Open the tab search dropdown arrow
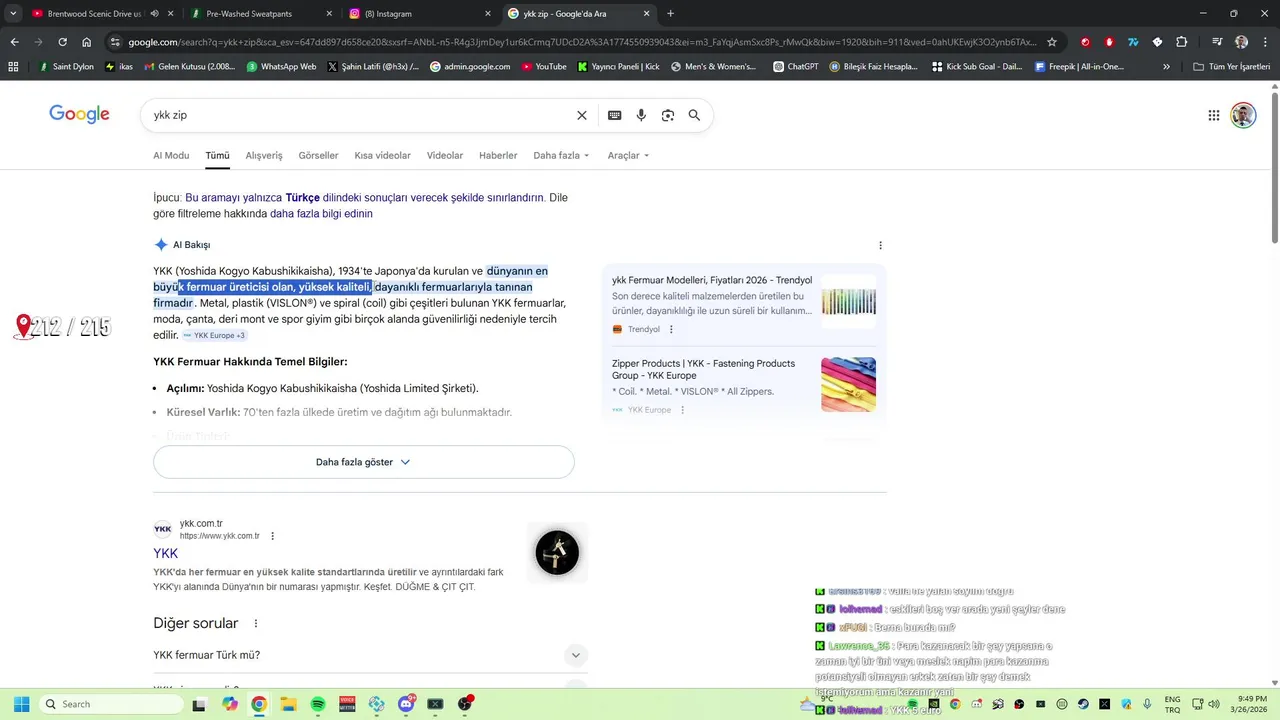This screenshot has height=720, width=1280. pos(13,14)
